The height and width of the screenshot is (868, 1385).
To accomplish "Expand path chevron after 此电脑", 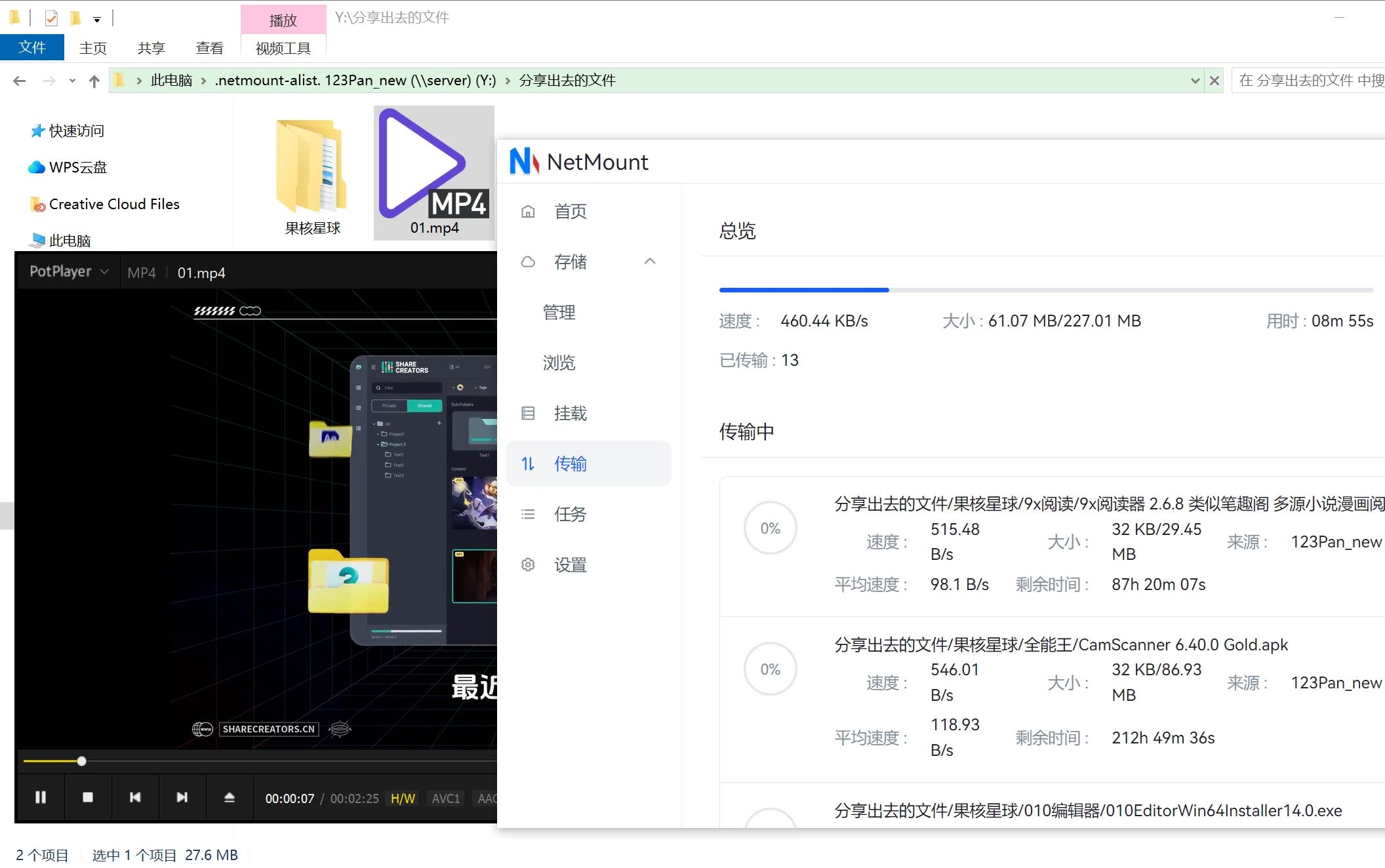I will pos(204,81).
